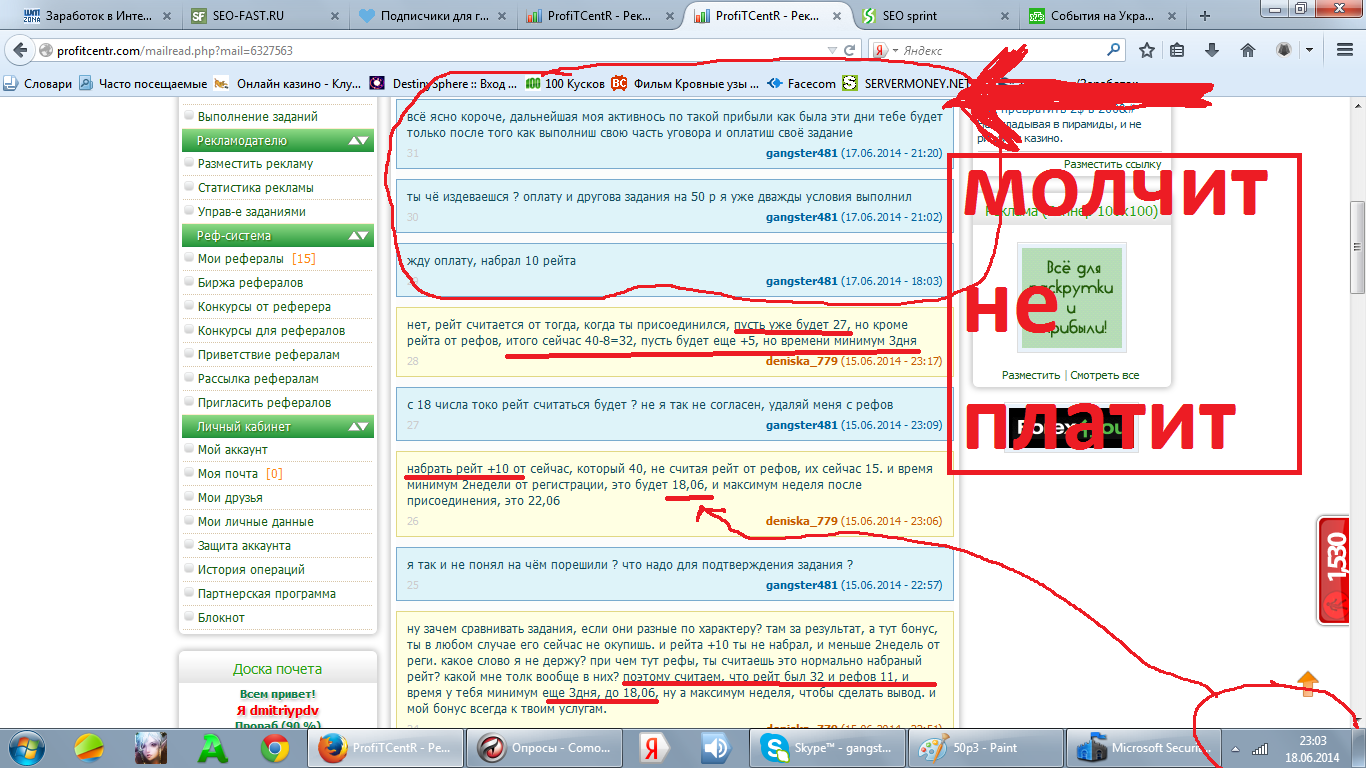Open deniska_779 profile in message 28
Image resolution: width=1366 pixels, height=768 pixels.
pos(802,361)
